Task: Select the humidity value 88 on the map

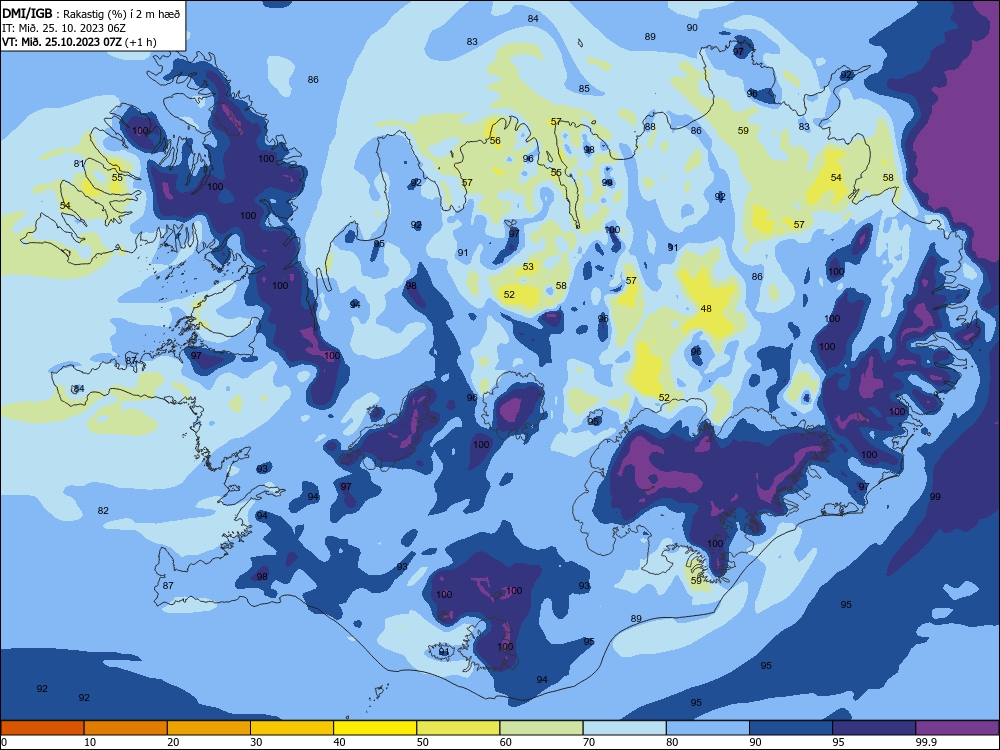Action: tap(650, 127)
